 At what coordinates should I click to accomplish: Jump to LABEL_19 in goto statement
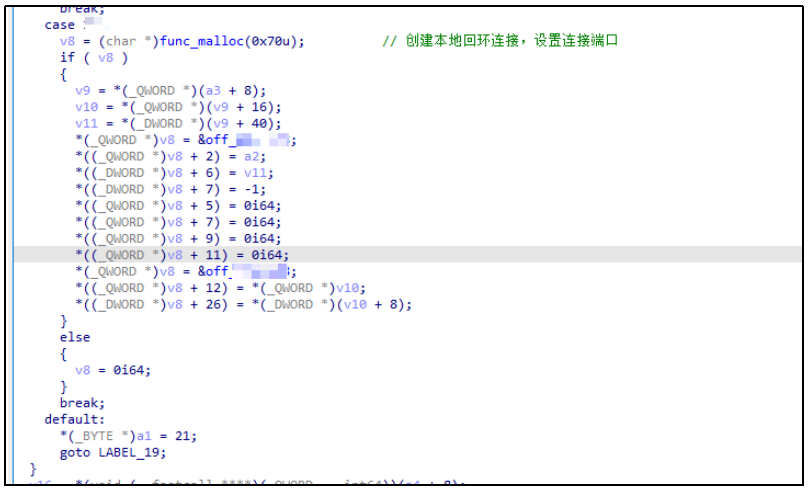click(130, 452)
